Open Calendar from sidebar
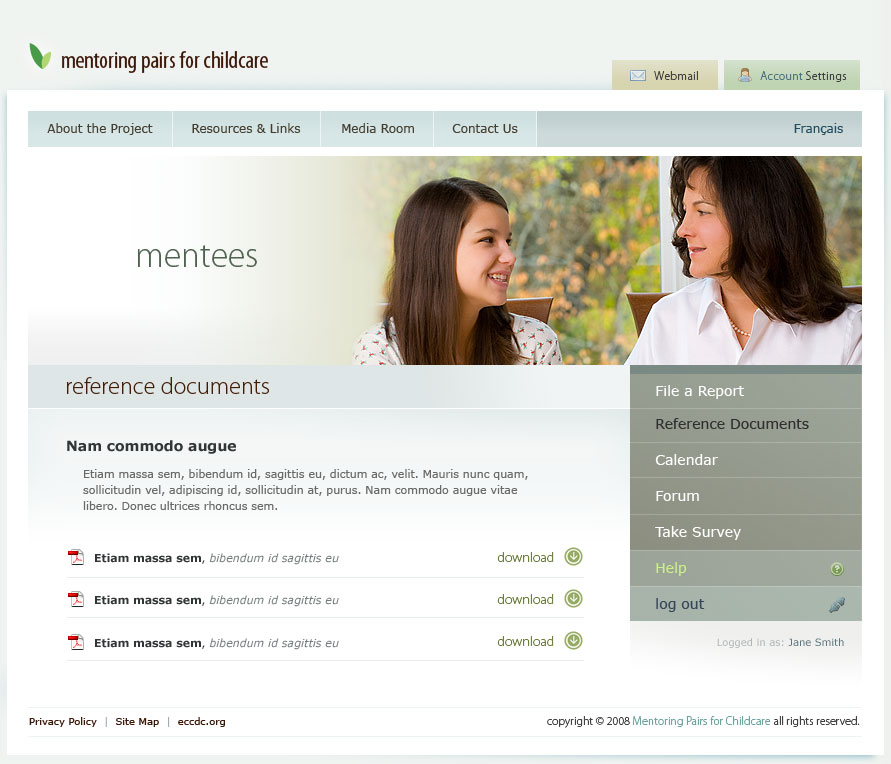 tap(746, 460)
